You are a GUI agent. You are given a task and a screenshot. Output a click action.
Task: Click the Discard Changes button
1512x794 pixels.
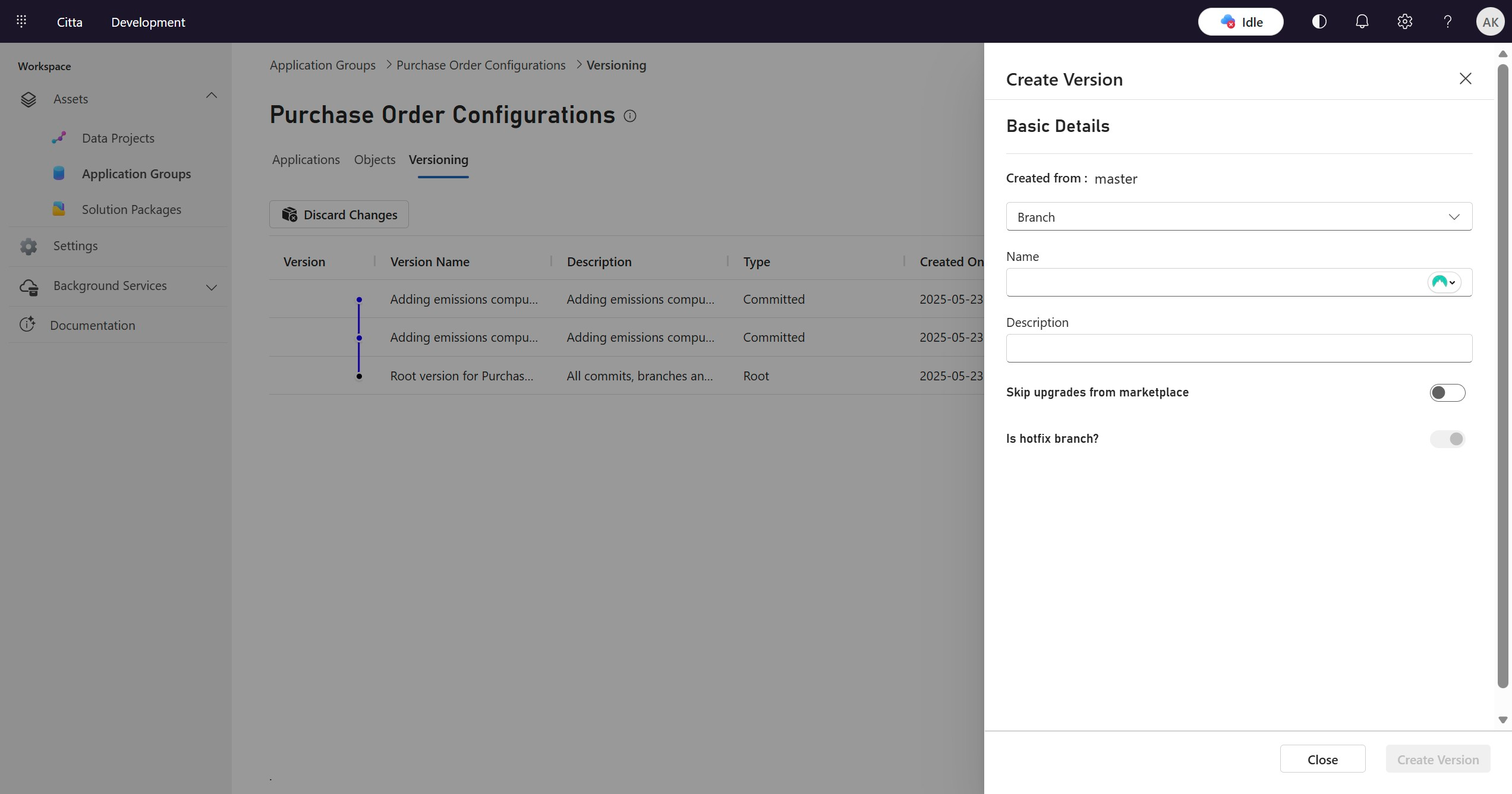point(339,215)
